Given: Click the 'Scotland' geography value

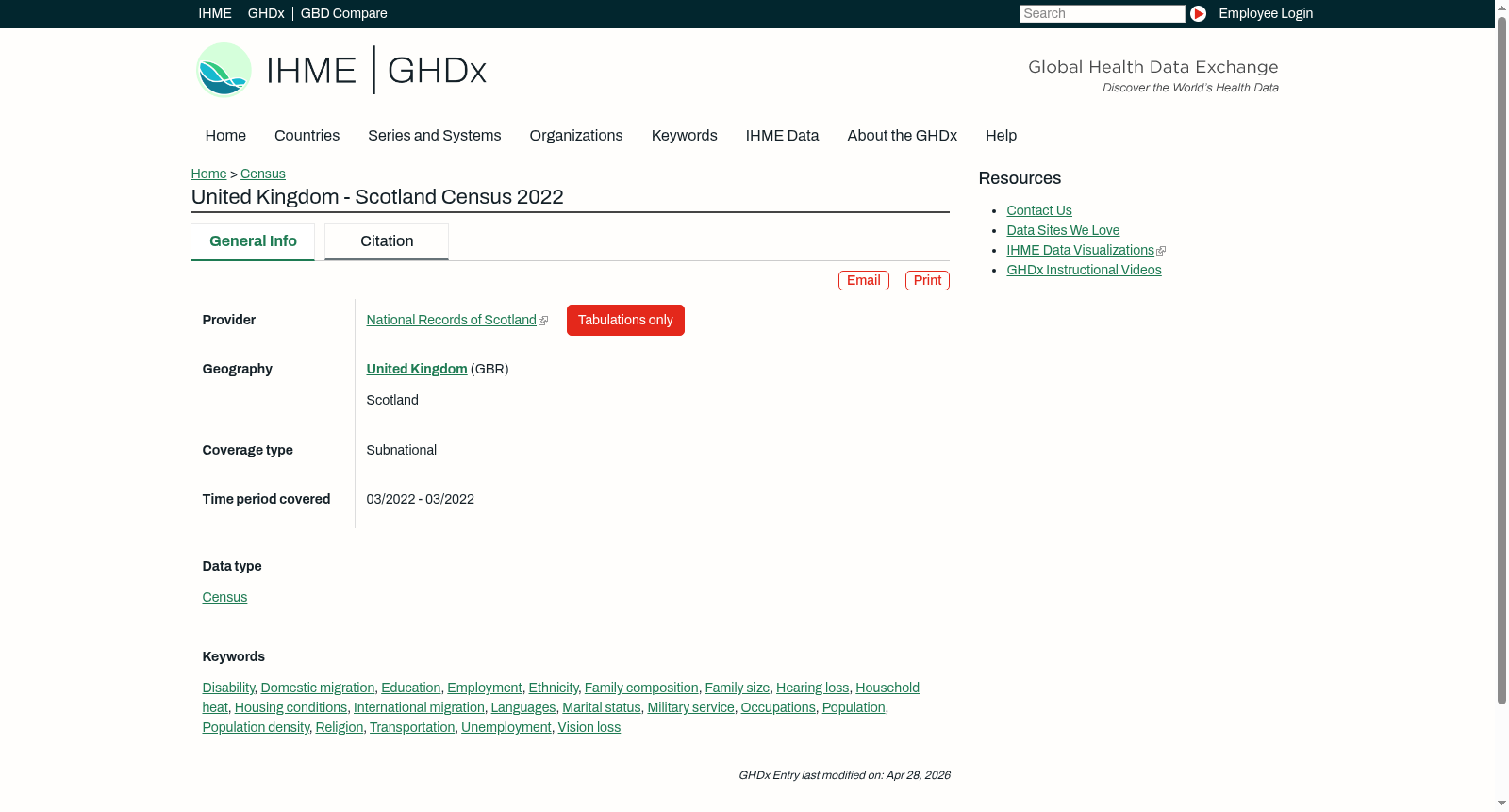Looking at the screenshot, I should click(x=392, y=400).
